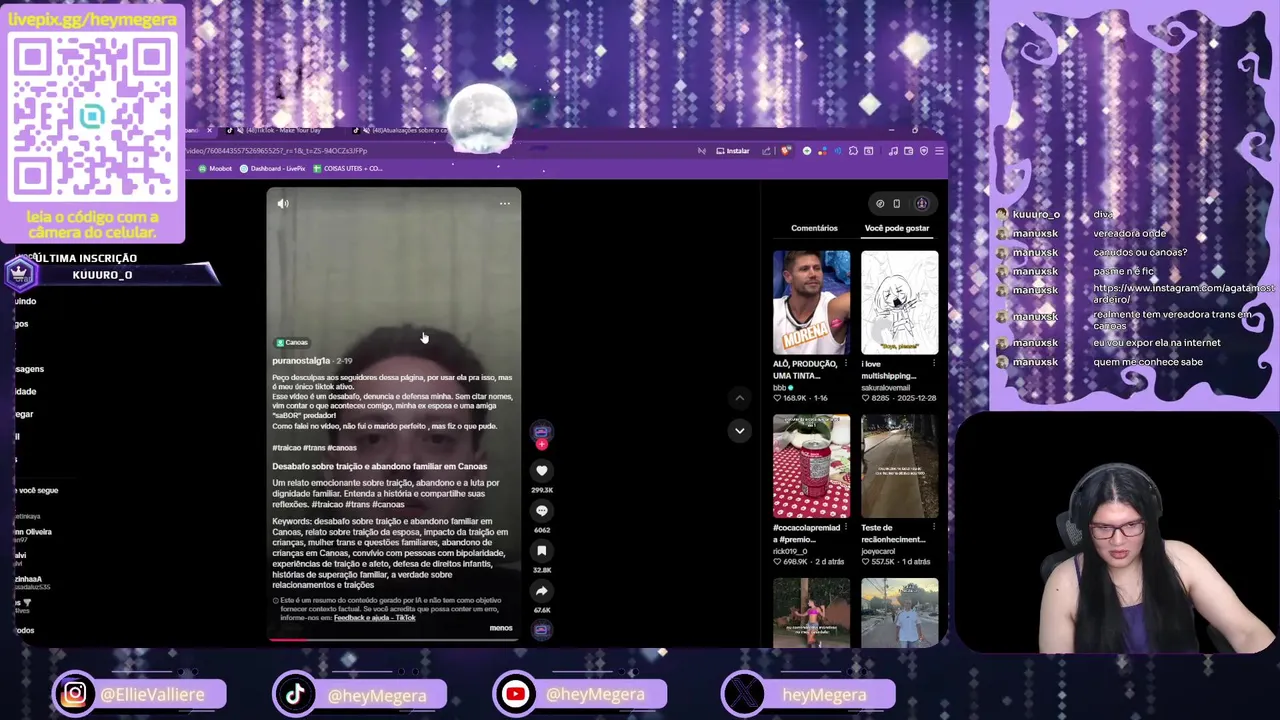
Task: Go to the previous video with up chevron
Action: (739, 398)
